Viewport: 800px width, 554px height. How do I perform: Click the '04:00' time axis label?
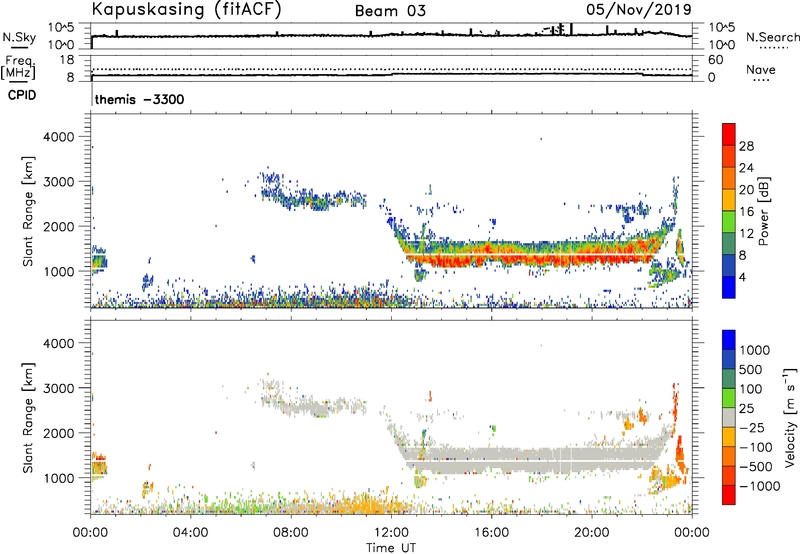(191, 533)
